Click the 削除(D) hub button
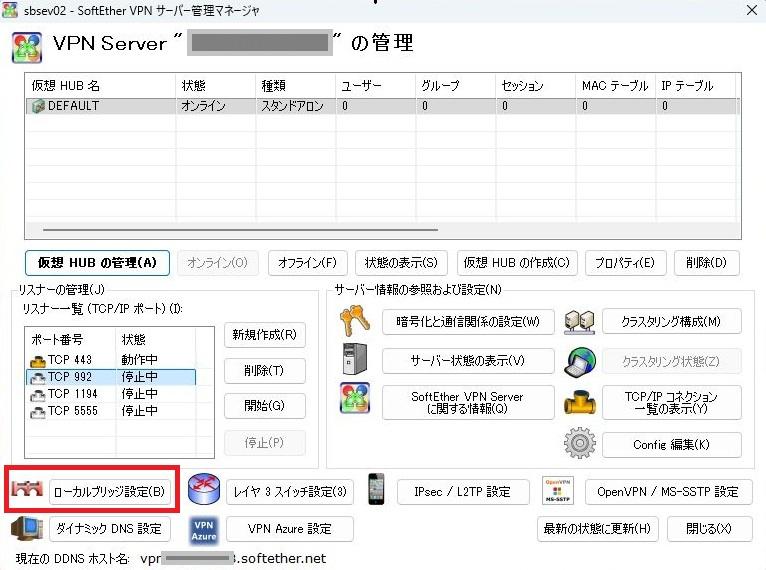Screen dimensions: 766x570 tap(706, 263)
